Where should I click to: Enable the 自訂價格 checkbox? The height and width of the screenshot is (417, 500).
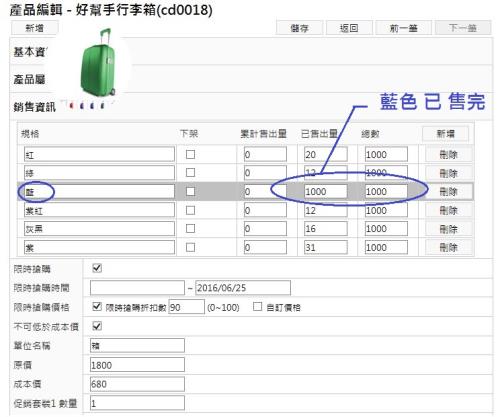(x=257, y=306)
